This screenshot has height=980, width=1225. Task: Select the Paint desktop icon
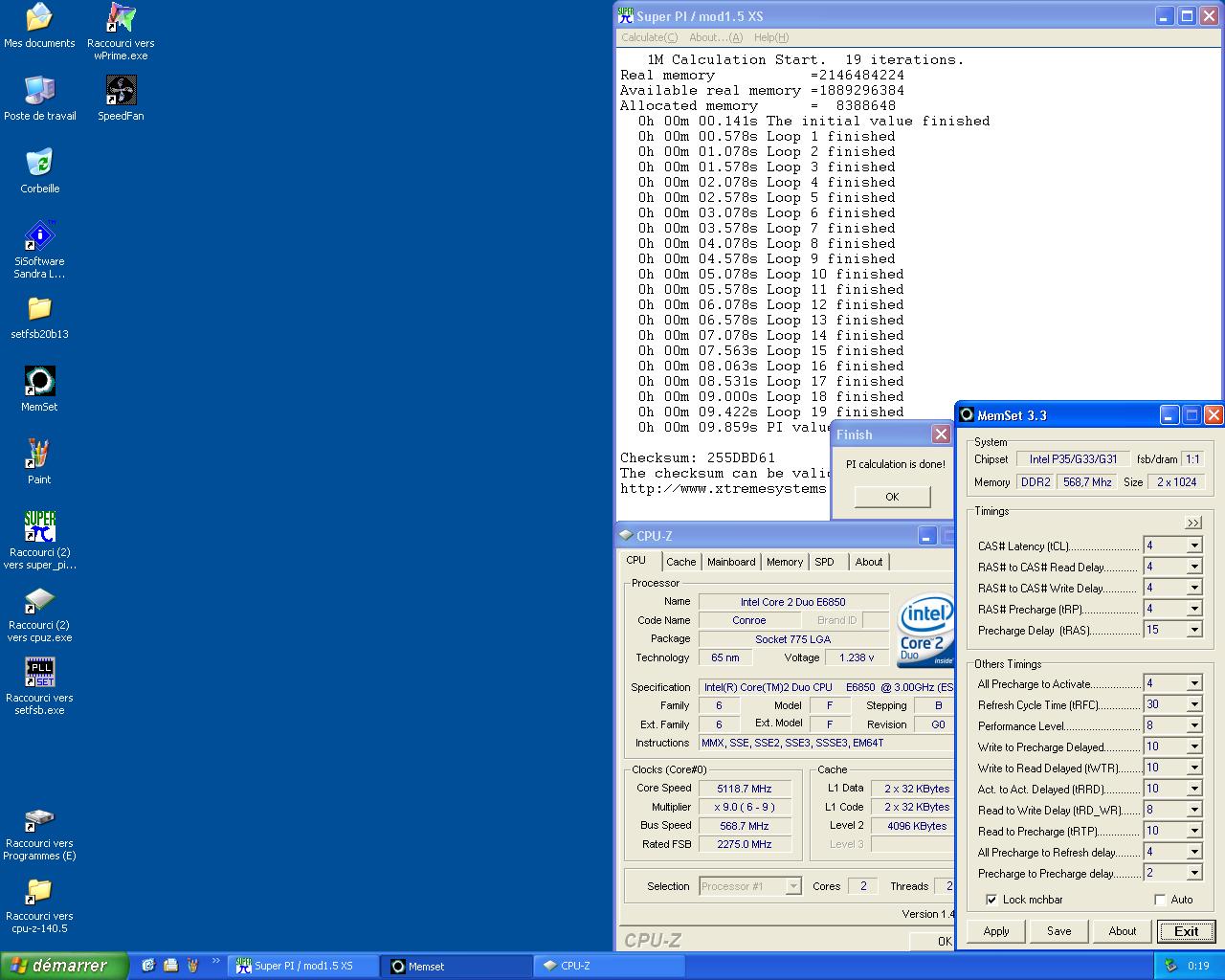39,454
